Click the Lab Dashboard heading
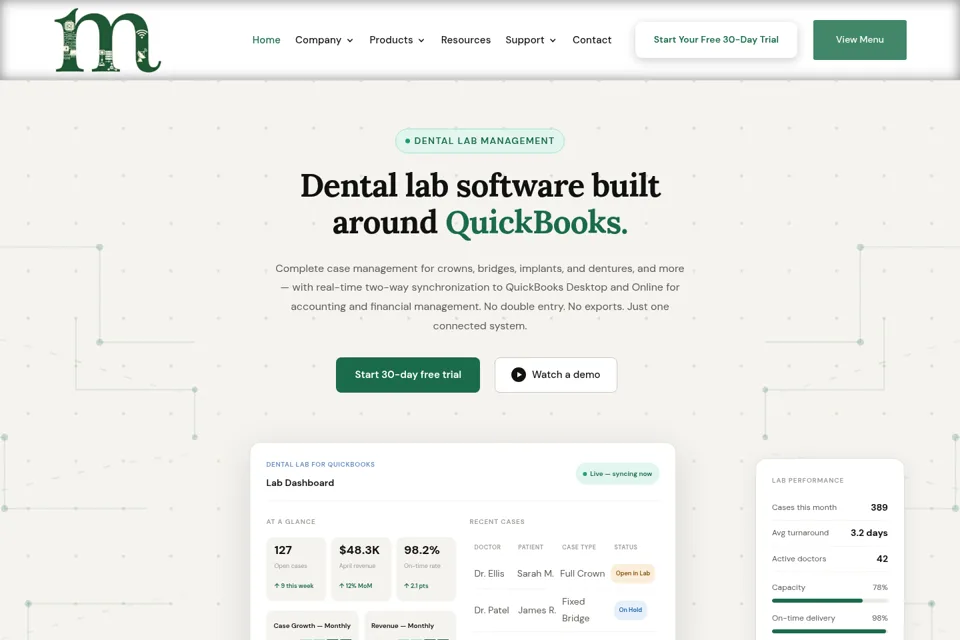This screenshot has height=640, width=960. pyautogui.click(x=300, y=483)
